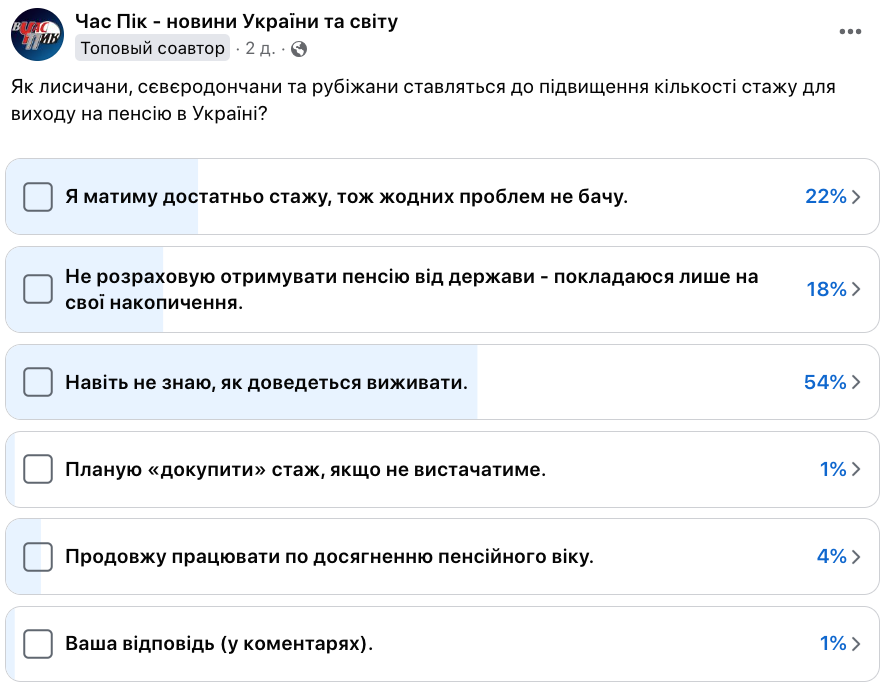Check the 'Планую «докупити» стаж' box
This screenshot has height=688, width=888.
[x=38, y=469]
